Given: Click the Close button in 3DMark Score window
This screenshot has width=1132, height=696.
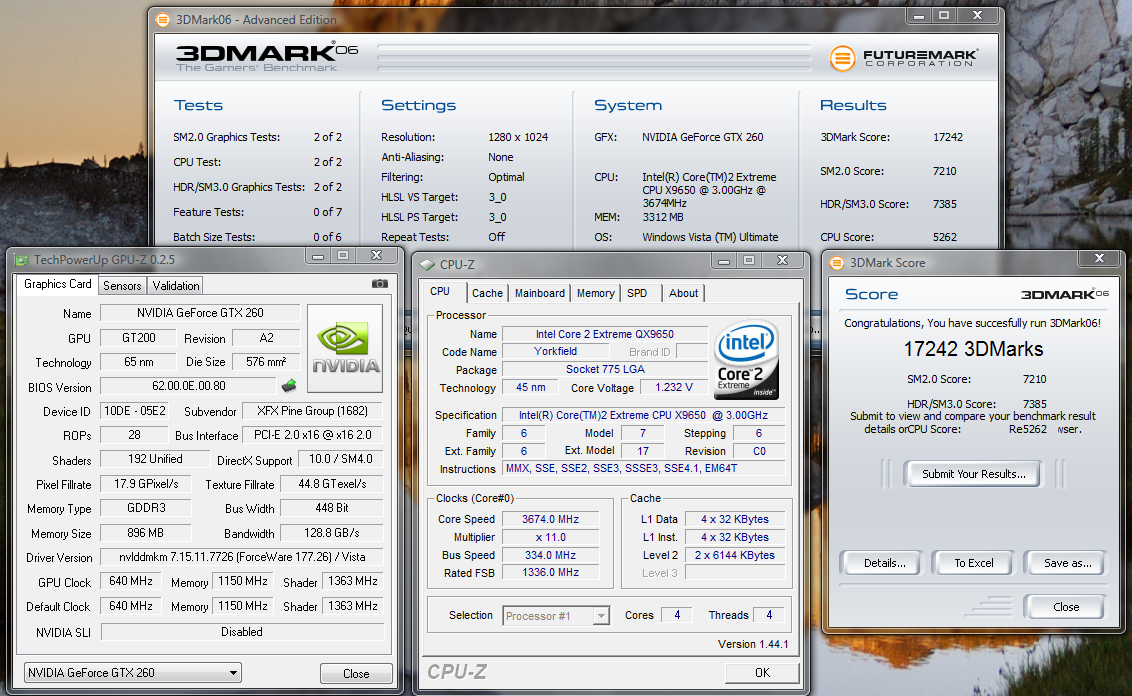Looking at the screenshot, I should pyautogui.click(x=1066, y=607).
